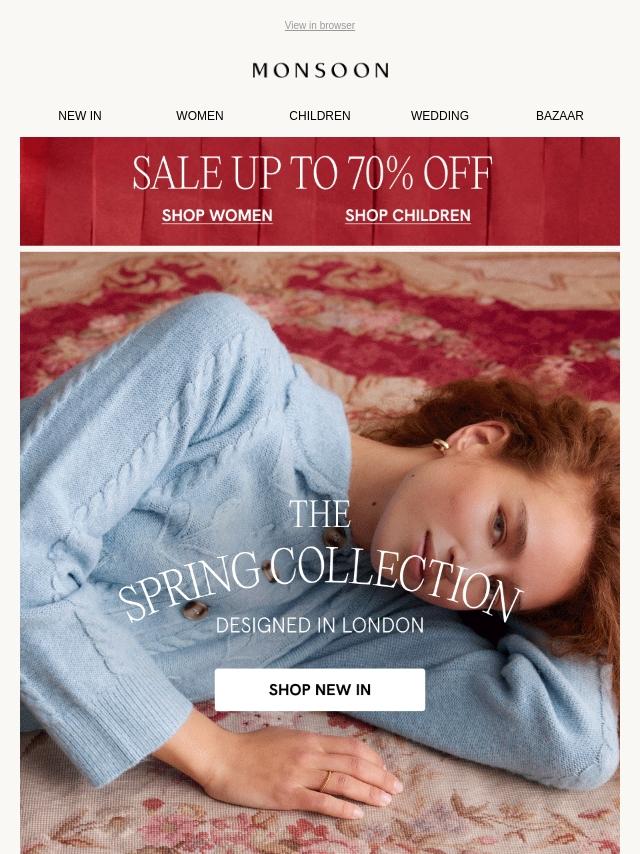This screenshot has width=640, height=854.
Task: Go to the NEW IN menu item
Action: tap(80, 115)
